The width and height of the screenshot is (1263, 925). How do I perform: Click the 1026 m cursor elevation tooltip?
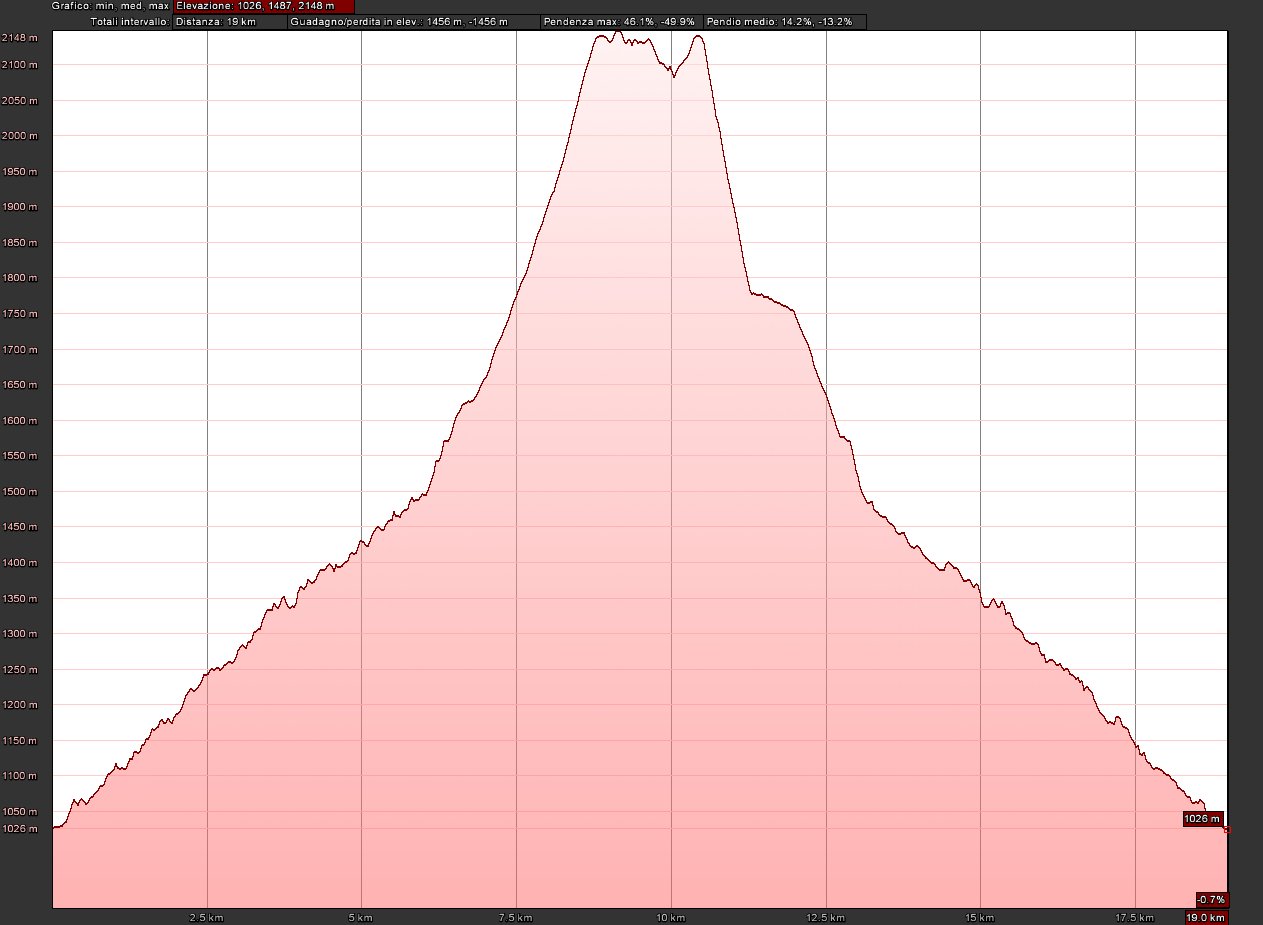1202,819
